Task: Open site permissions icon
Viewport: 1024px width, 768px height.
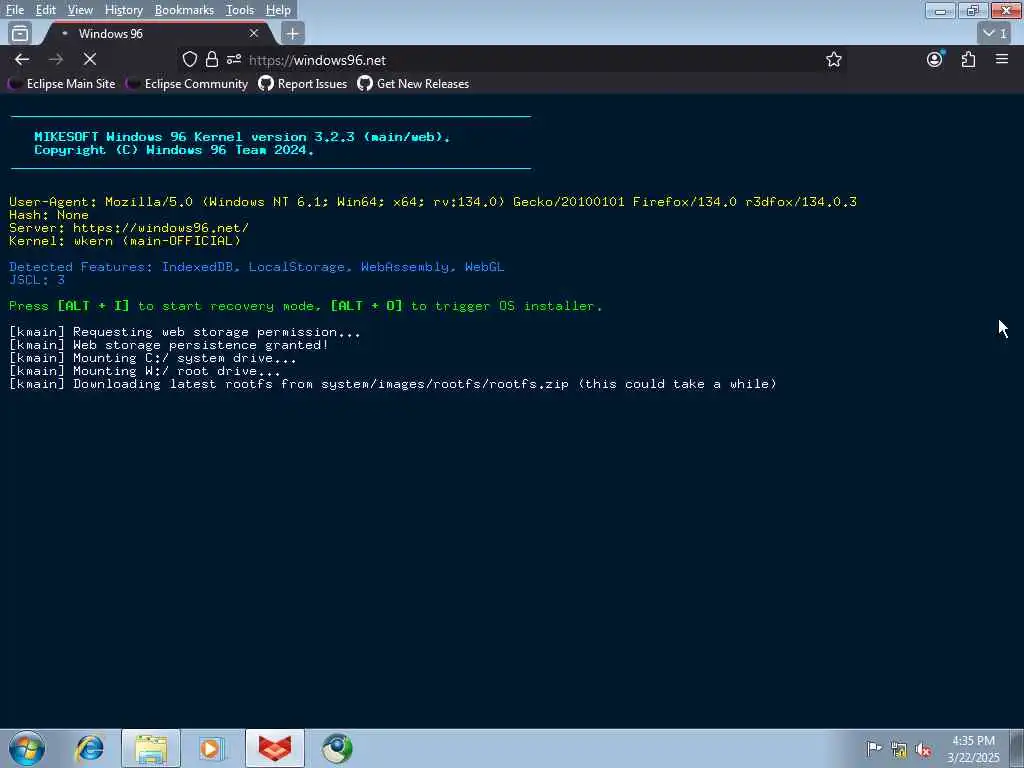Action: coord(234,59)
